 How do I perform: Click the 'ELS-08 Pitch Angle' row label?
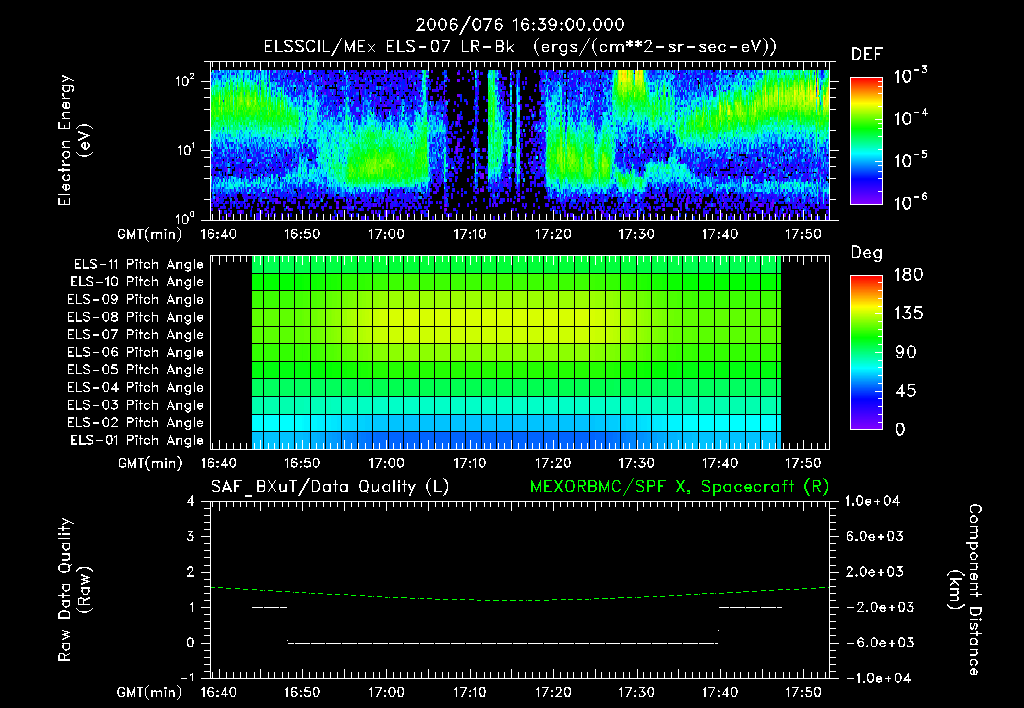click(135, 317)
